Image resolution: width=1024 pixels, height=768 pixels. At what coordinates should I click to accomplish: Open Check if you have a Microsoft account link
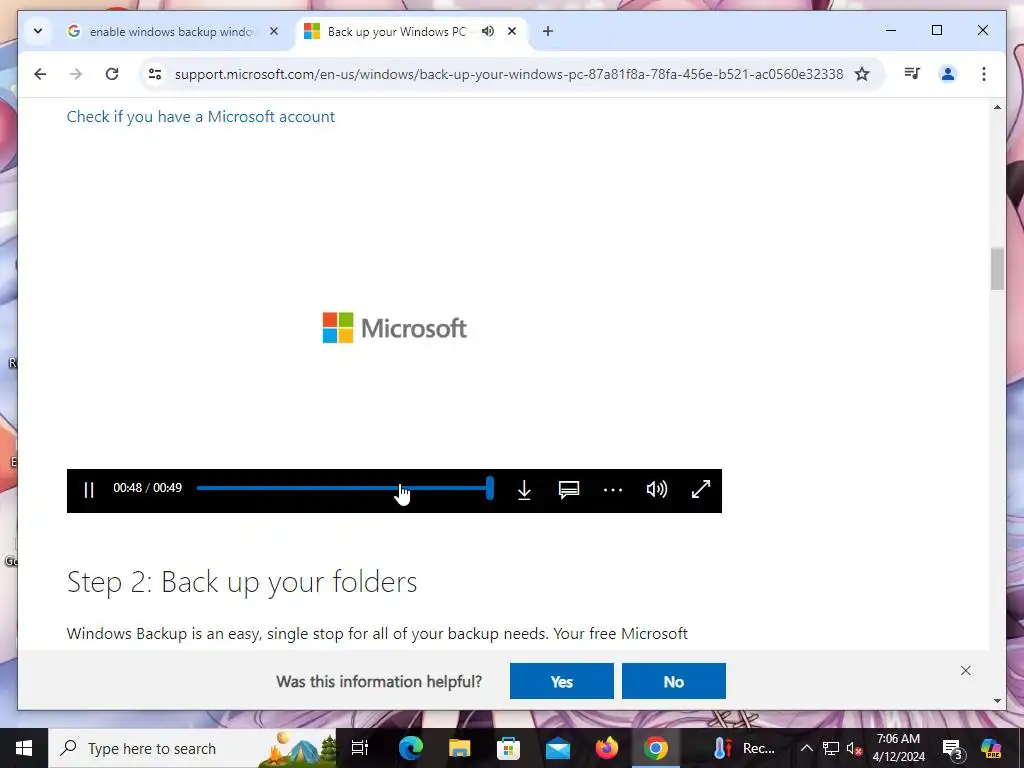[x=200, y=117]
